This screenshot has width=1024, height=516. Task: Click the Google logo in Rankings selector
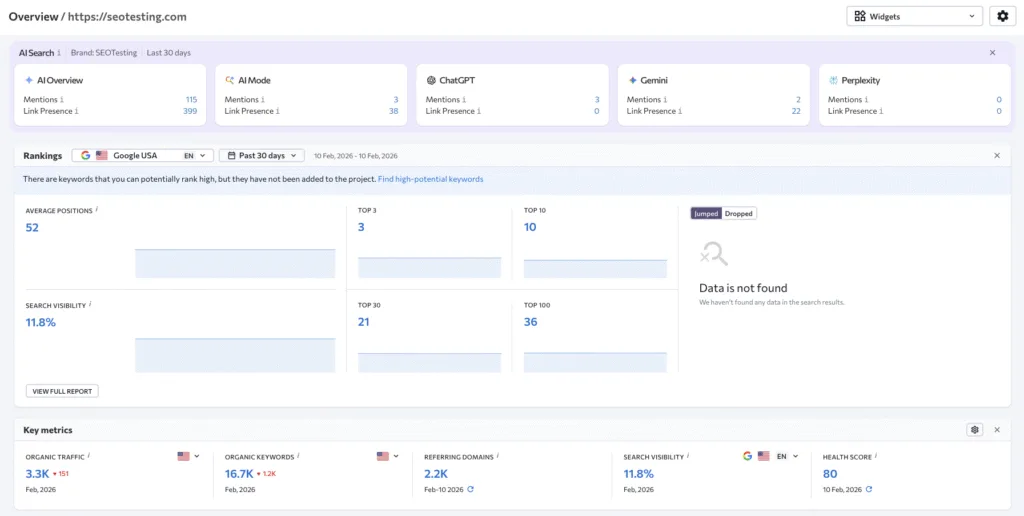86,155
